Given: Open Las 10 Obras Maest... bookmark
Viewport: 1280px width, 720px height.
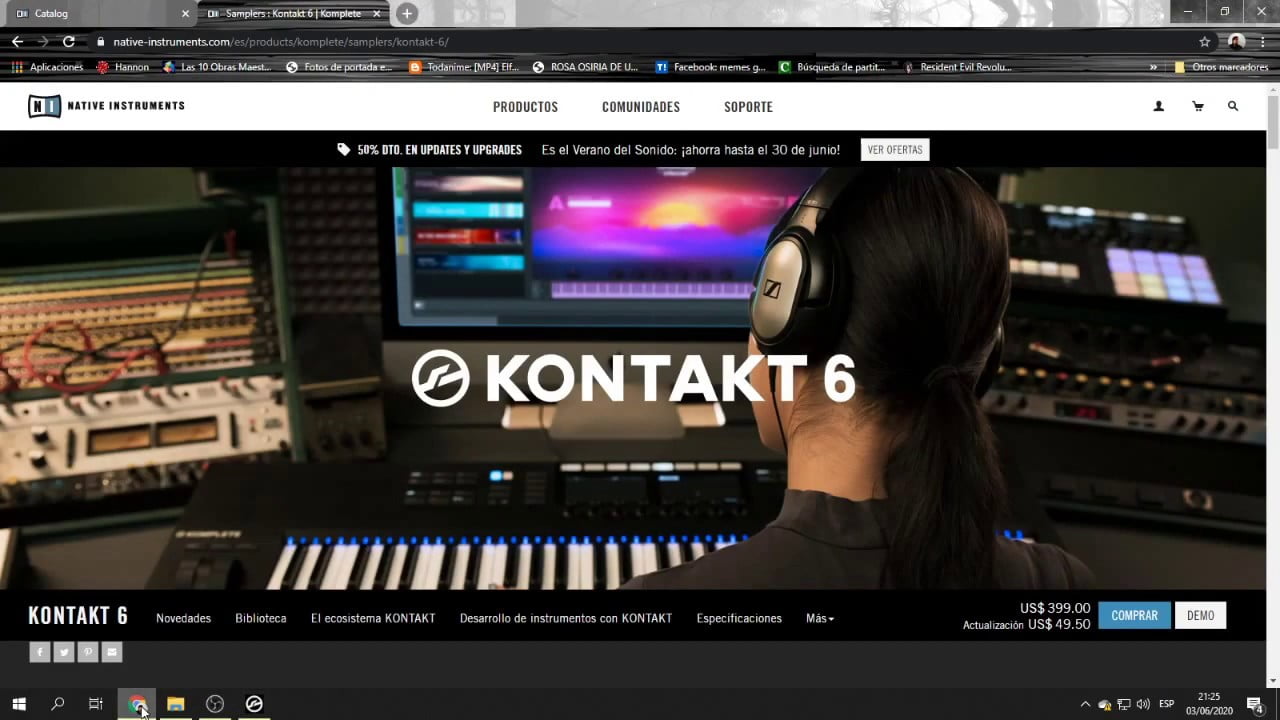Looking at the screenshot, I should (216, 67).
